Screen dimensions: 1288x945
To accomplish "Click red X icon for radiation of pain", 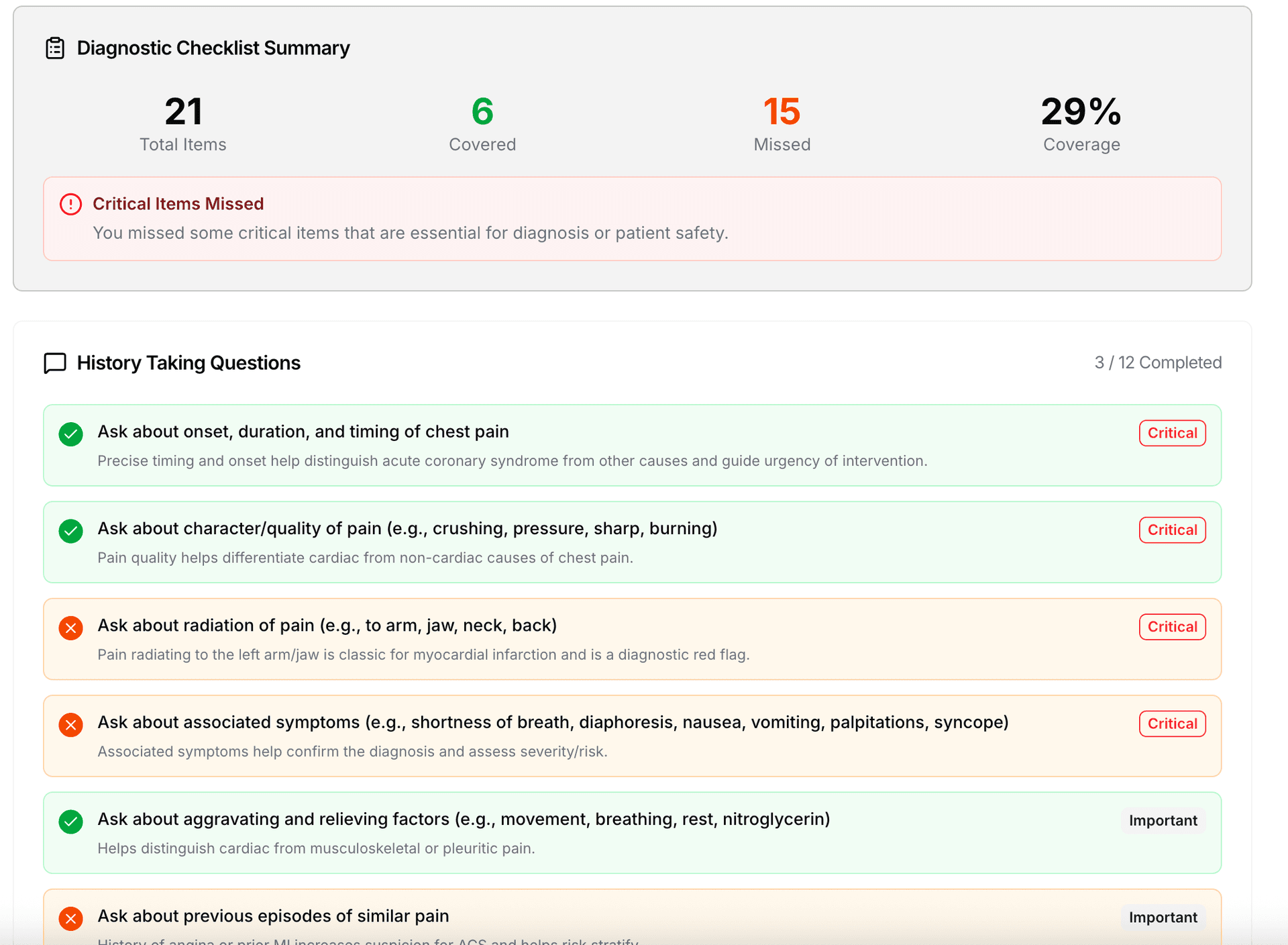I will [70, 628].
